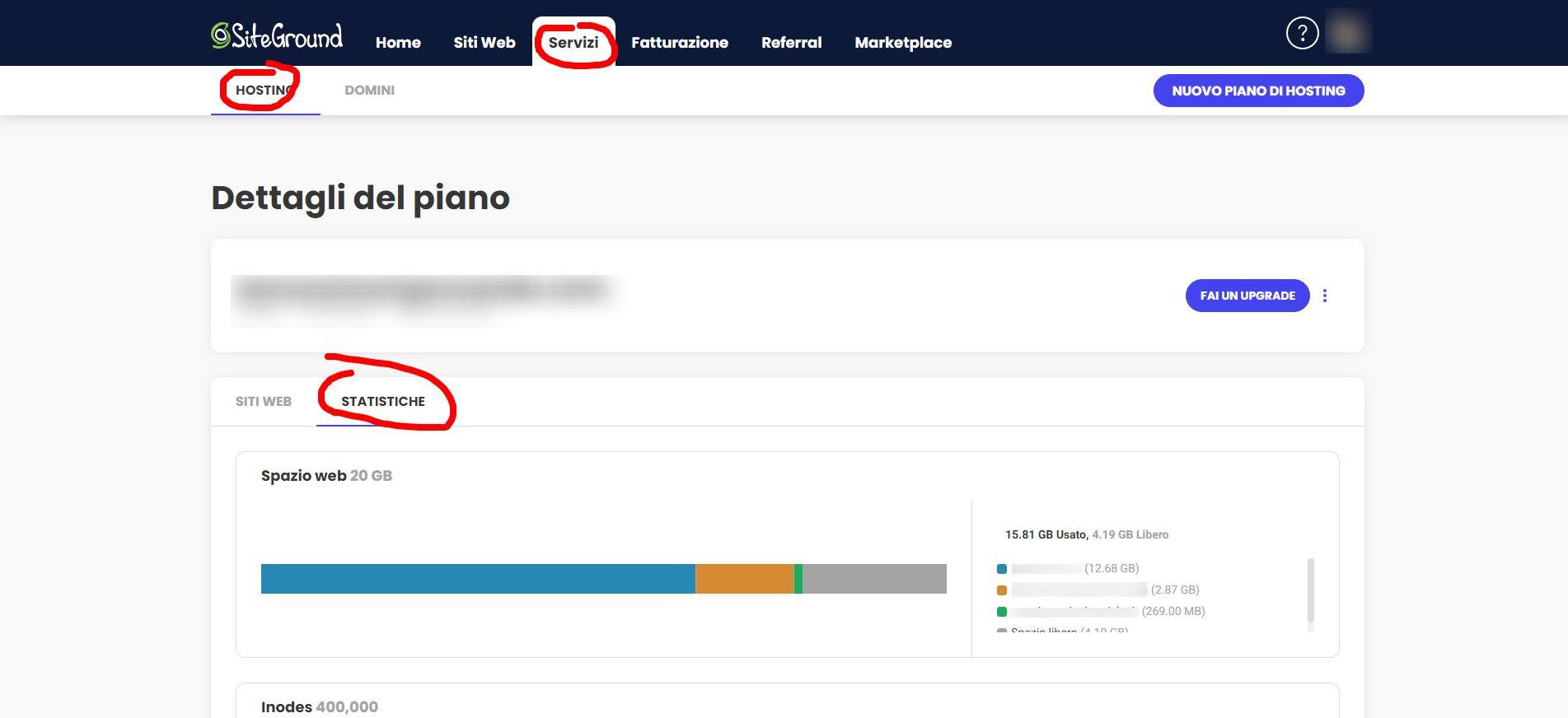The width and height of the screenshot is (1568, 718).
Task: Go to the Home menu item
Action: (398, 43)
